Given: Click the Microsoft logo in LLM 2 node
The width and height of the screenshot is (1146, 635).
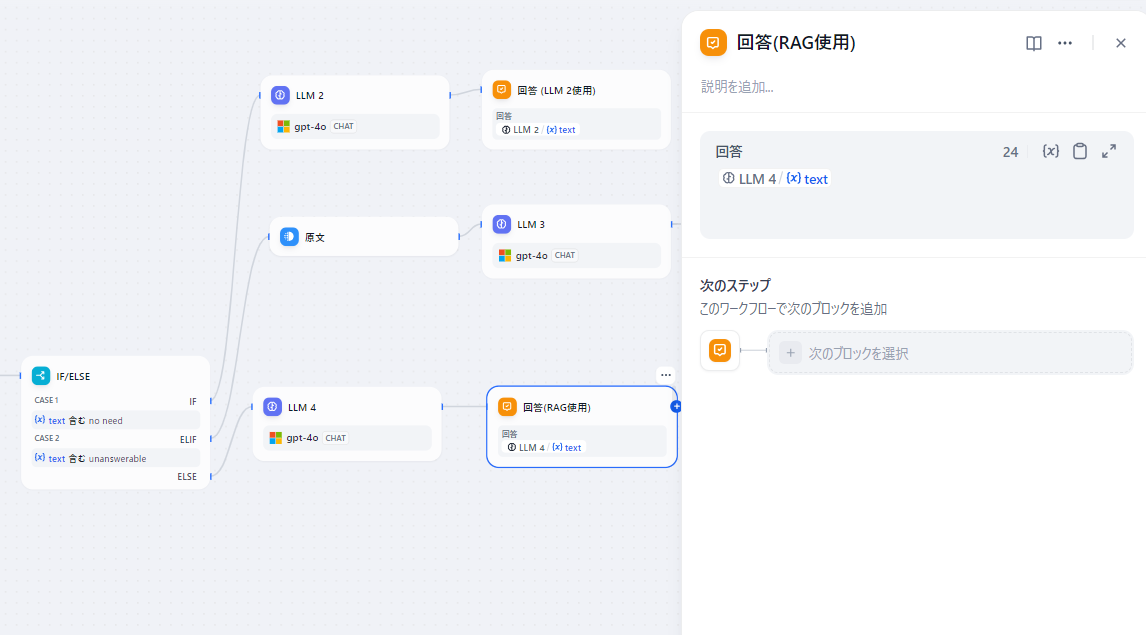Looking at the screenshot, I should coord(284,126).
